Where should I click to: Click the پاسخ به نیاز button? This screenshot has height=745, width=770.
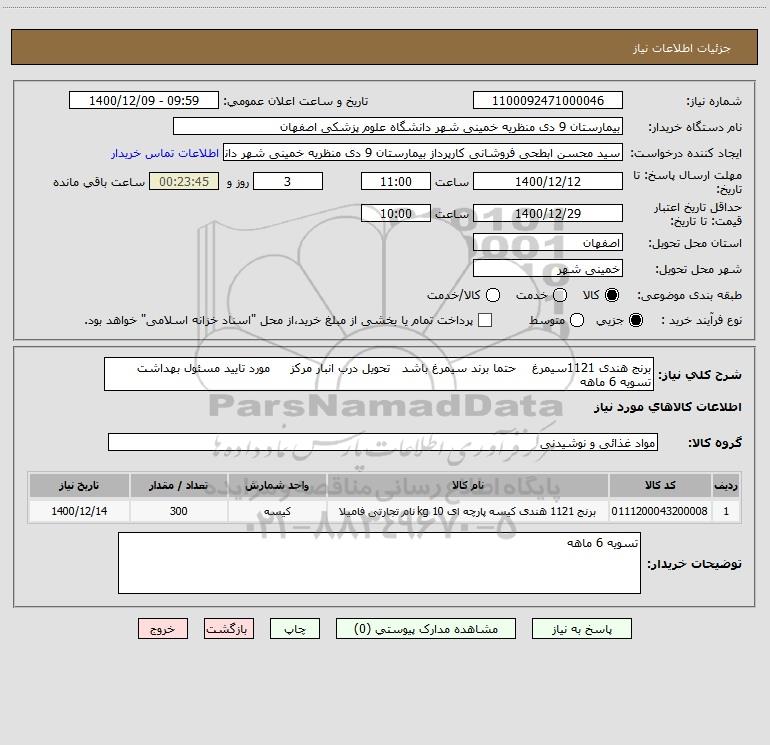tap(582, 629)
